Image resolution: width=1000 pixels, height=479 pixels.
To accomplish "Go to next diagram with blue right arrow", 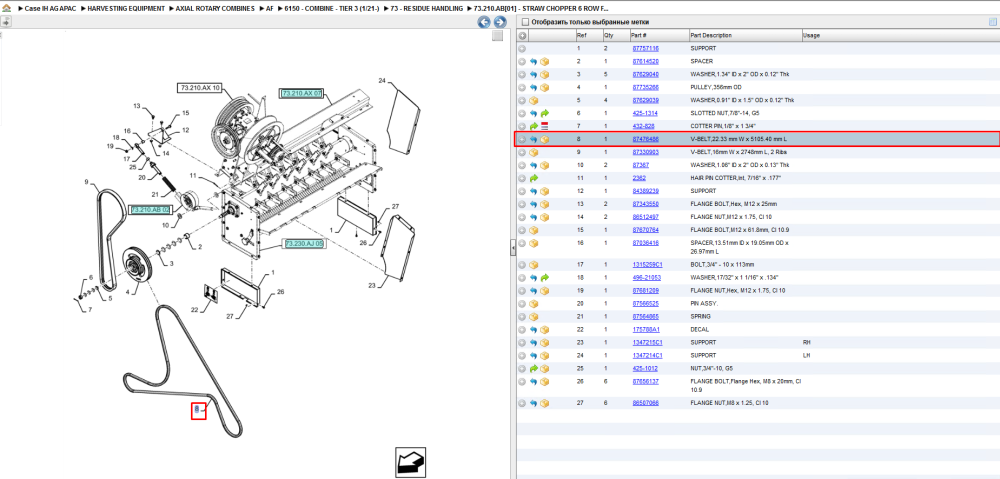I will [x=500, y=22].
